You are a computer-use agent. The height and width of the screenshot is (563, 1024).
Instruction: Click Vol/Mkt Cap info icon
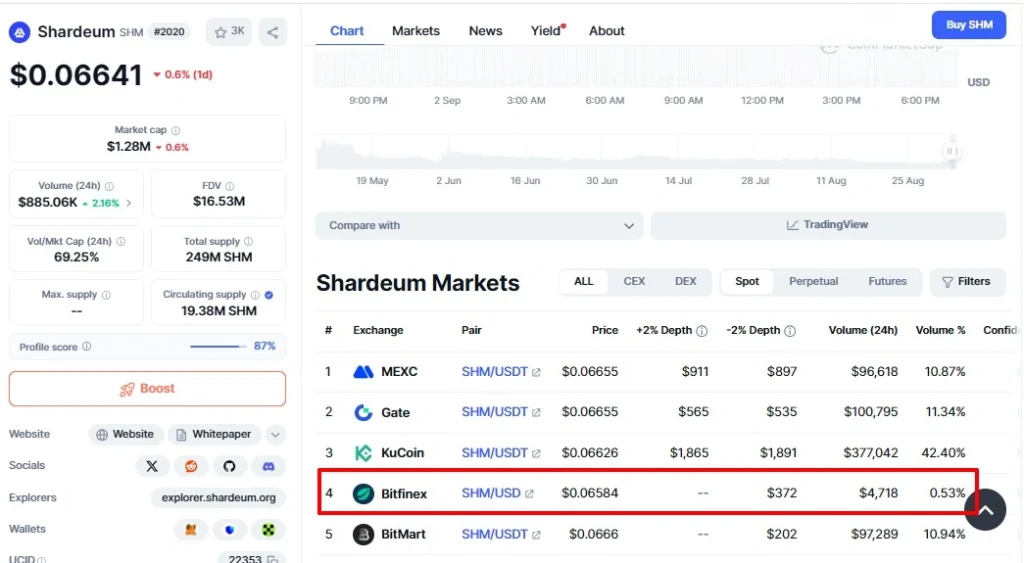(x=121, y=242)
